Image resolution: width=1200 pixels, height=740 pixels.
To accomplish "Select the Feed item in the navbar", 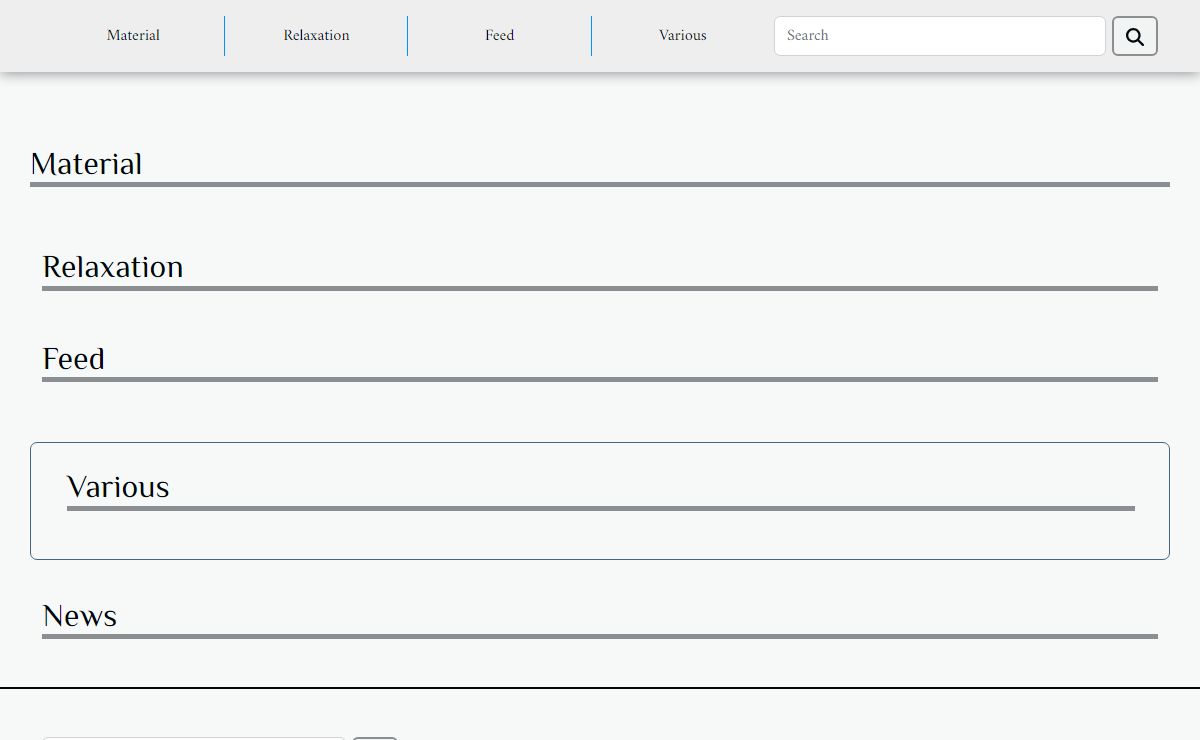I will point(499,35).
